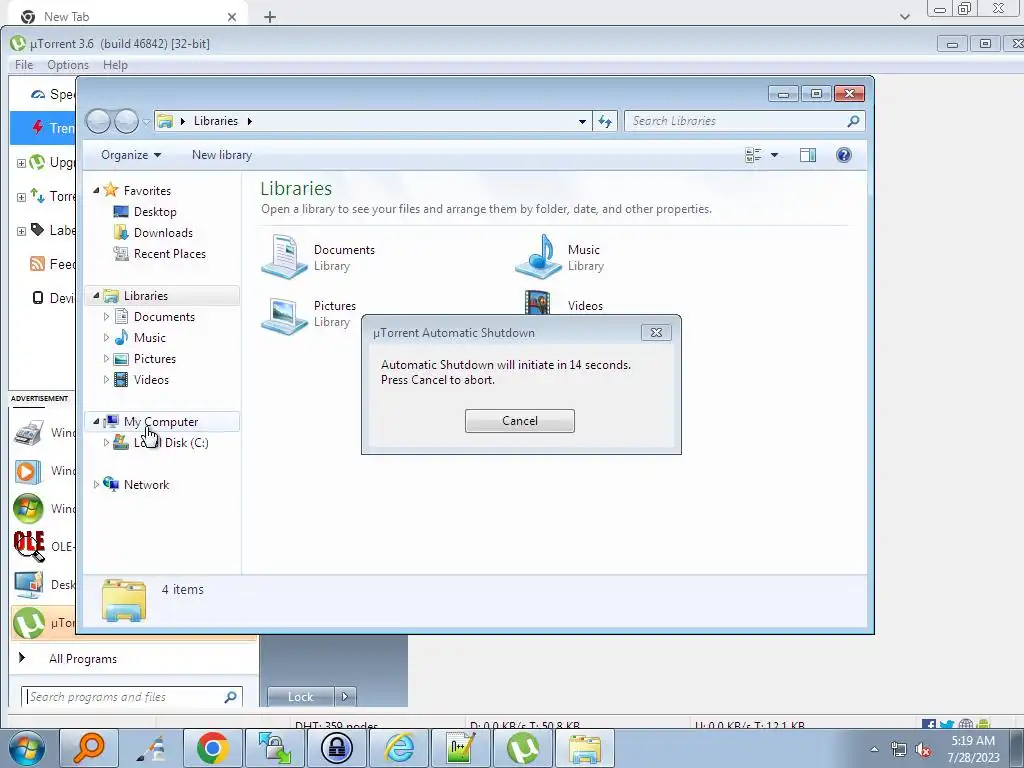Open the Organize dropdown menu

[x=131, y=155]
